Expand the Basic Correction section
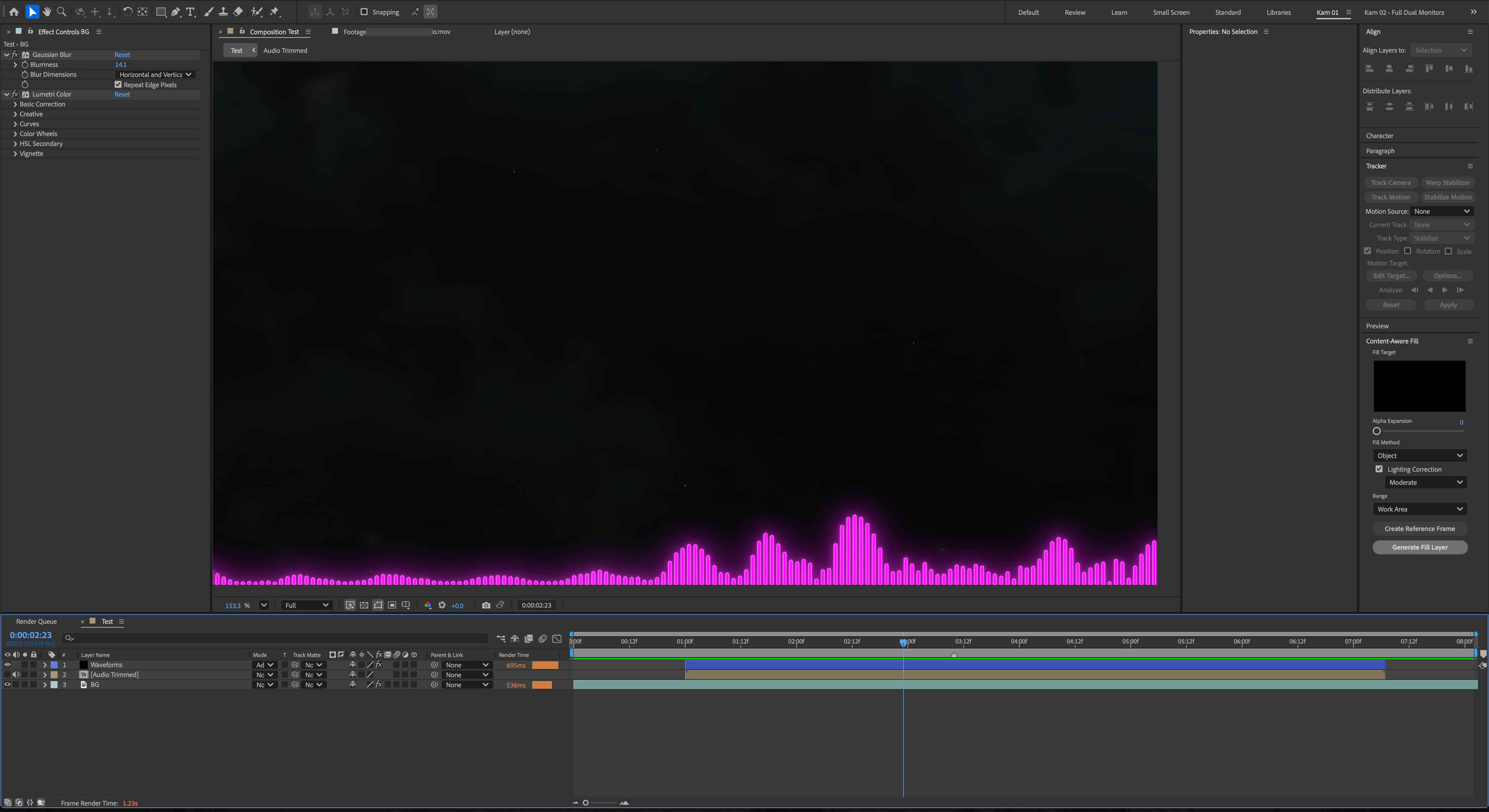Image resolution: width=1489 pixels, height=812 pixels. click(x=15, y=104)
